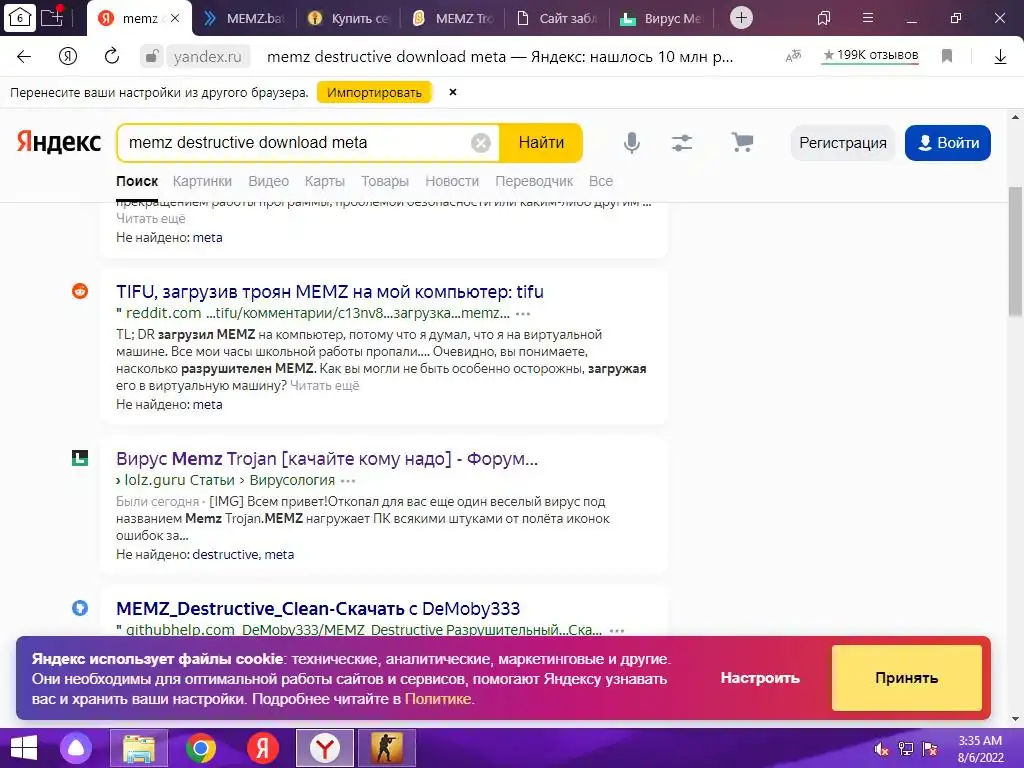This screenshot has width=1024, height=768.
Task: Add a new browser tab with plus
Action: pyautogui.click(x=741, y=18)
